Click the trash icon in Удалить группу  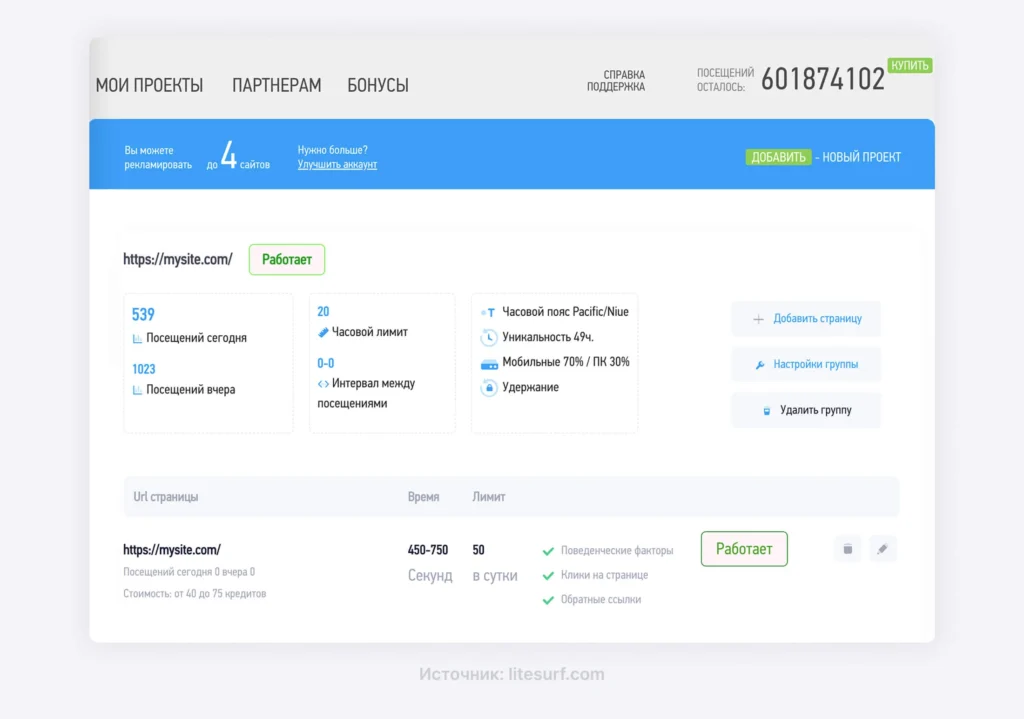coord(767,411)
